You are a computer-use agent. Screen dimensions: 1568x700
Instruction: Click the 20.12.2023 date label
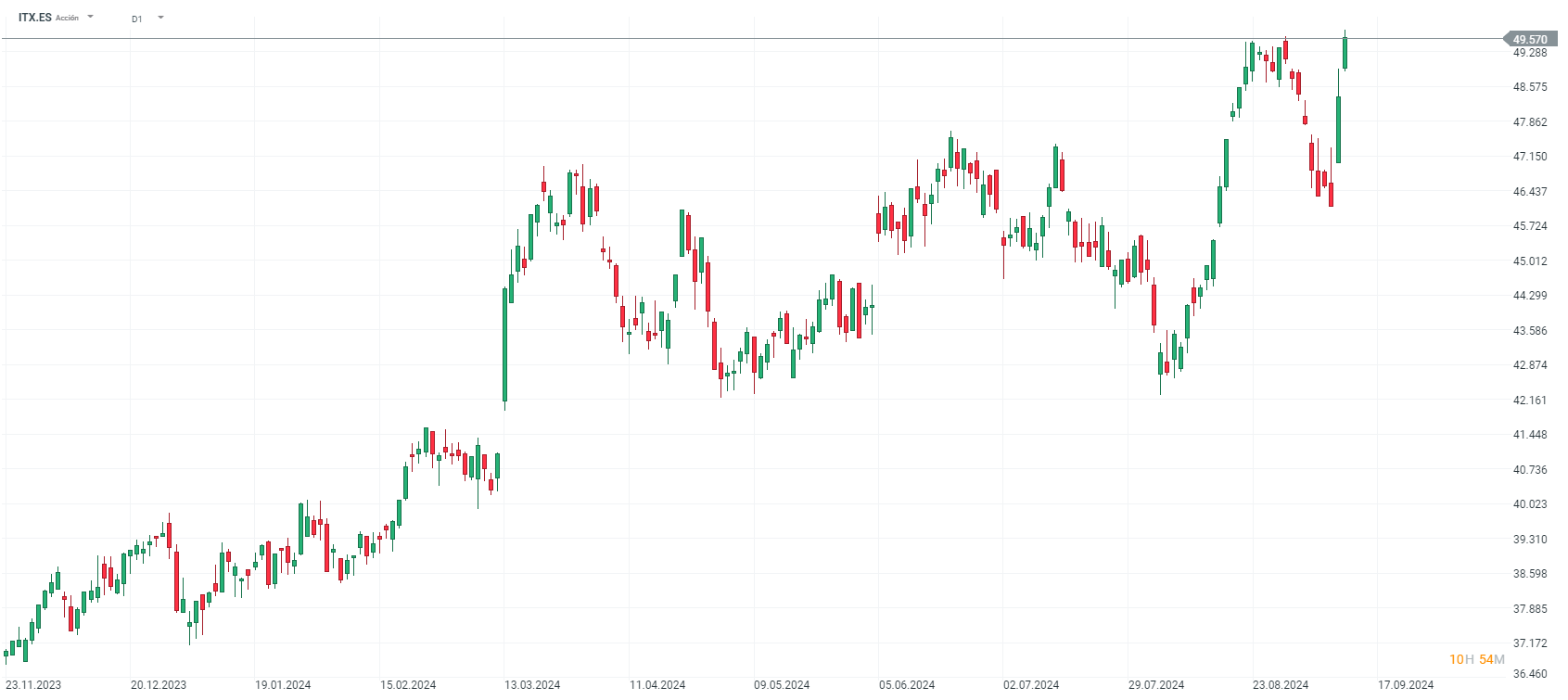[x=159, y=685]
